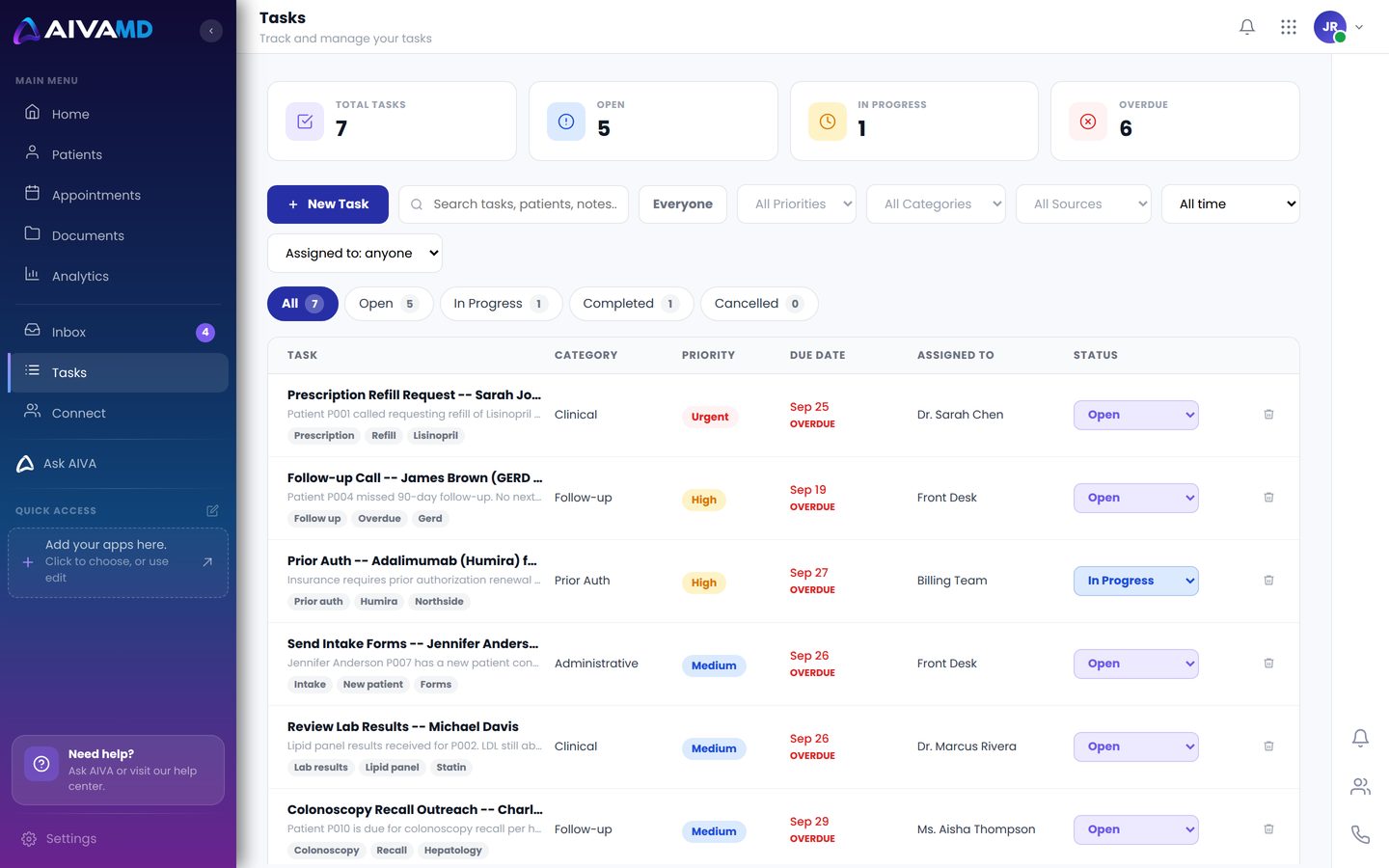Change status of Prior Auth task dropdown
Viewport: 1389px width, 868px height.
[1136, 581]
